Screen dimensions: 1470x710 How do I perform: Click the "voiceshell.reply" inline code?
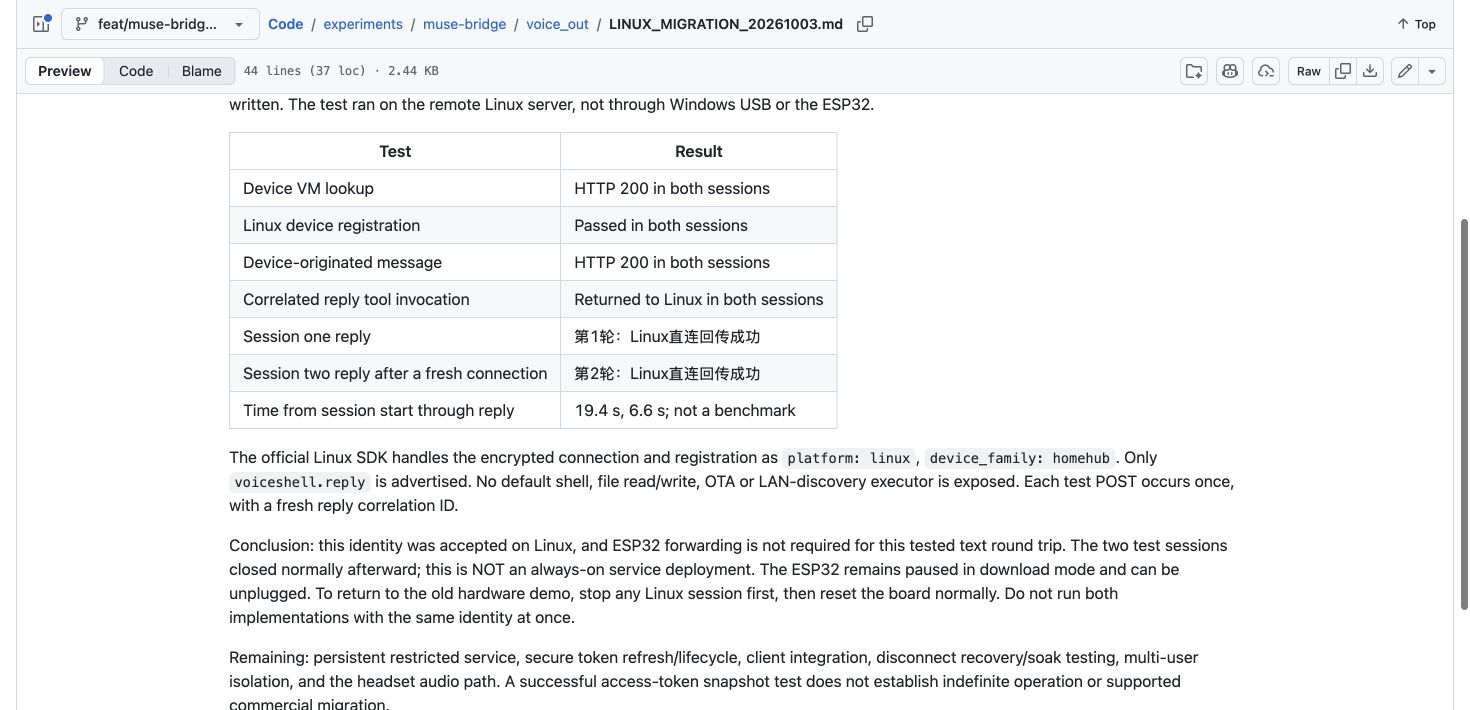(x=300, y=482)
